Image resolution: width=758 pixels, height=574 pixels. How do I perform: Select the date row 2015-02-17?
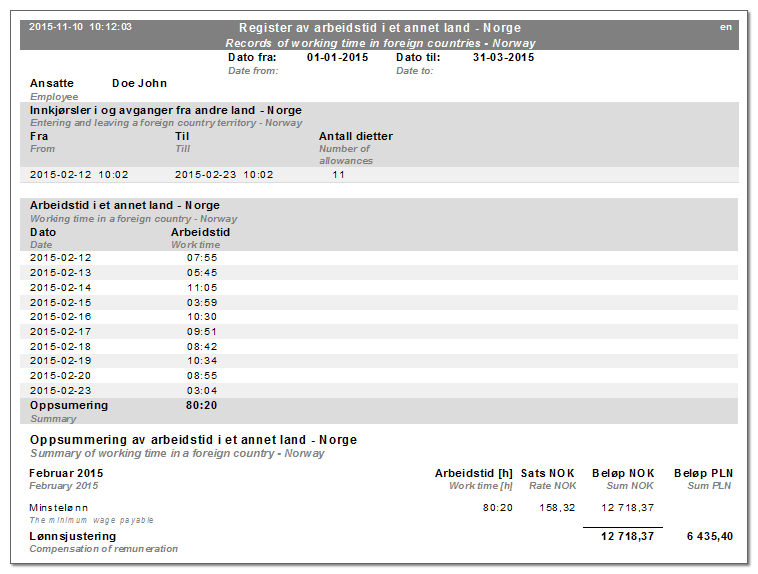(x=60, y=332)
